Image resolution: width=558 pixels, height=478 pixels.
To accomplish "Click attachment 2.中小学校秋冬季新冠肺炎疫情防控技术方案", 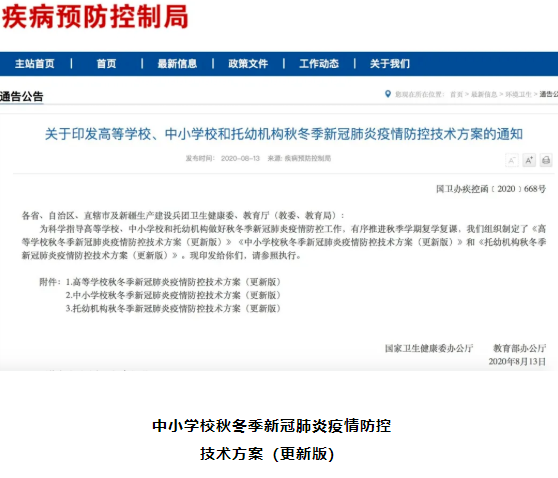I will coord(173,295).
